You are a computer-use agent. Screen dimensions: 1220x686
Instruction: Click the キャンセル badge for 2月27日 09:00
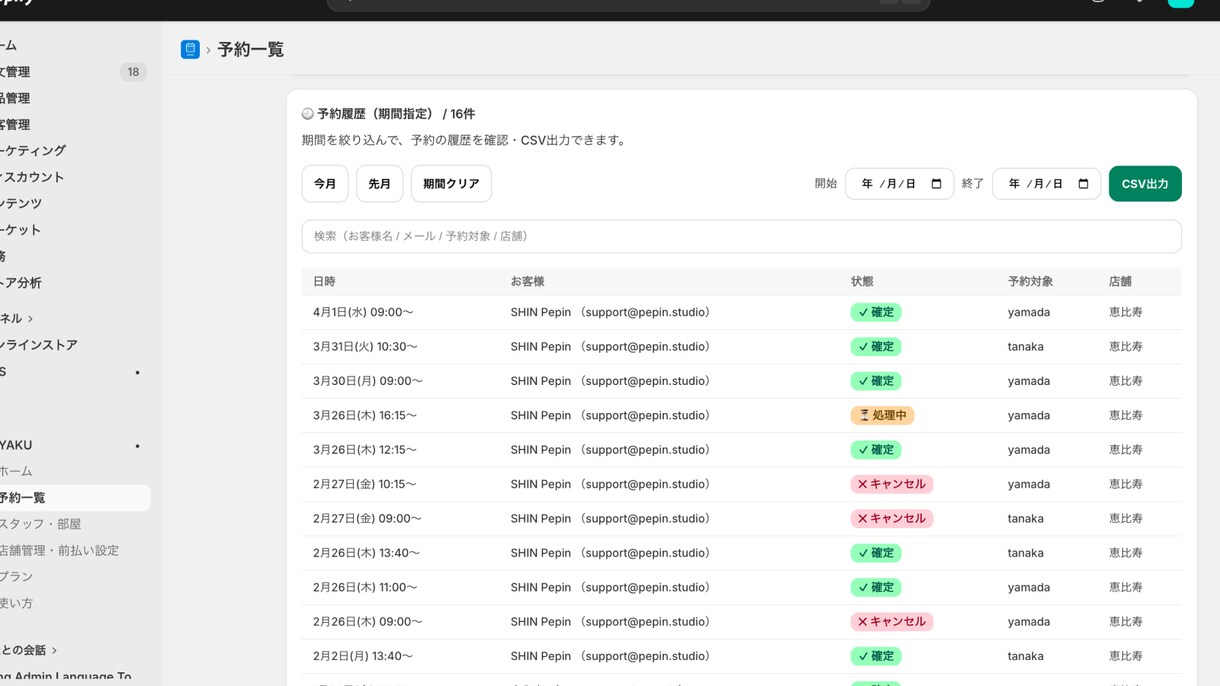tap(892, 519)
